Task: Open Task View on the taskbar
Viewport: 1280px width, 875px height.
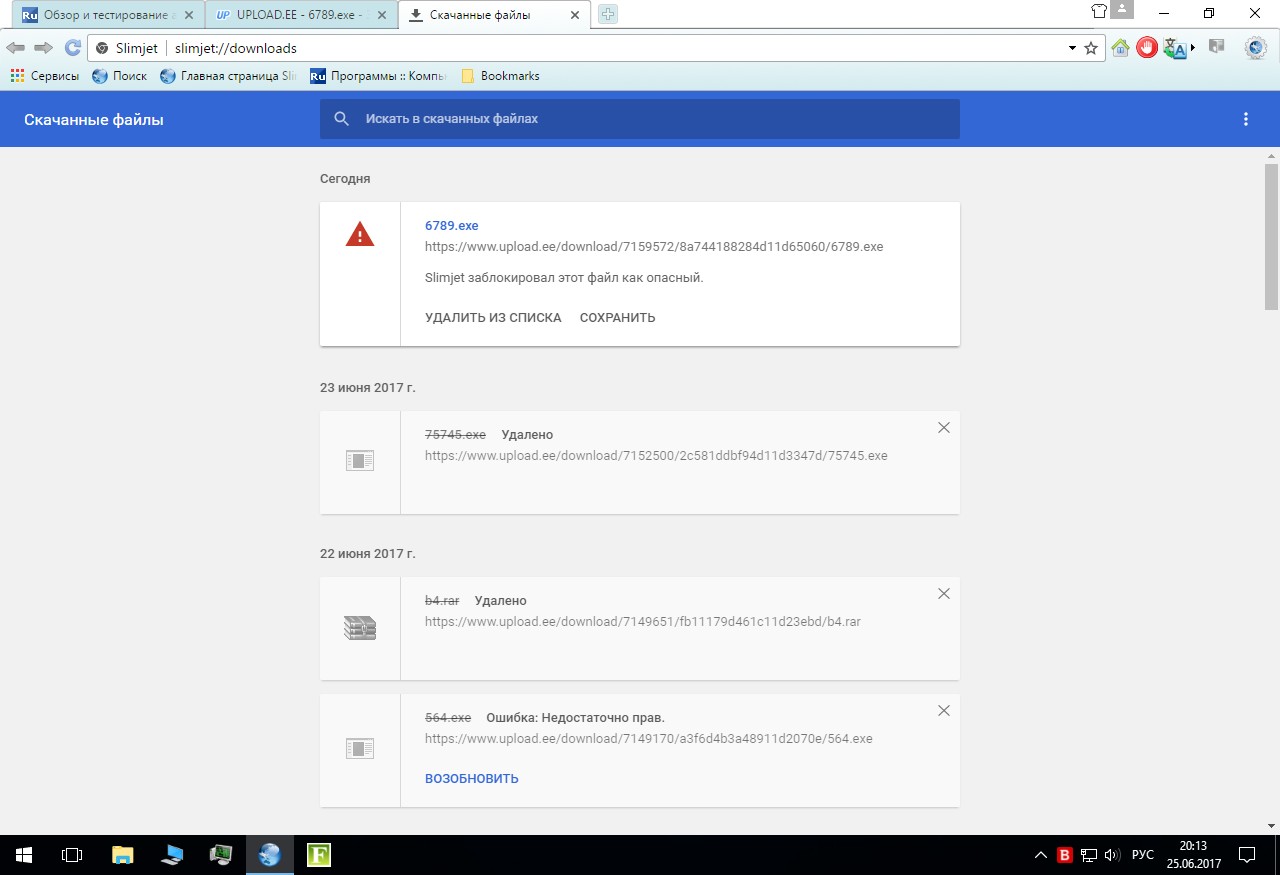Action: point(72,855)
